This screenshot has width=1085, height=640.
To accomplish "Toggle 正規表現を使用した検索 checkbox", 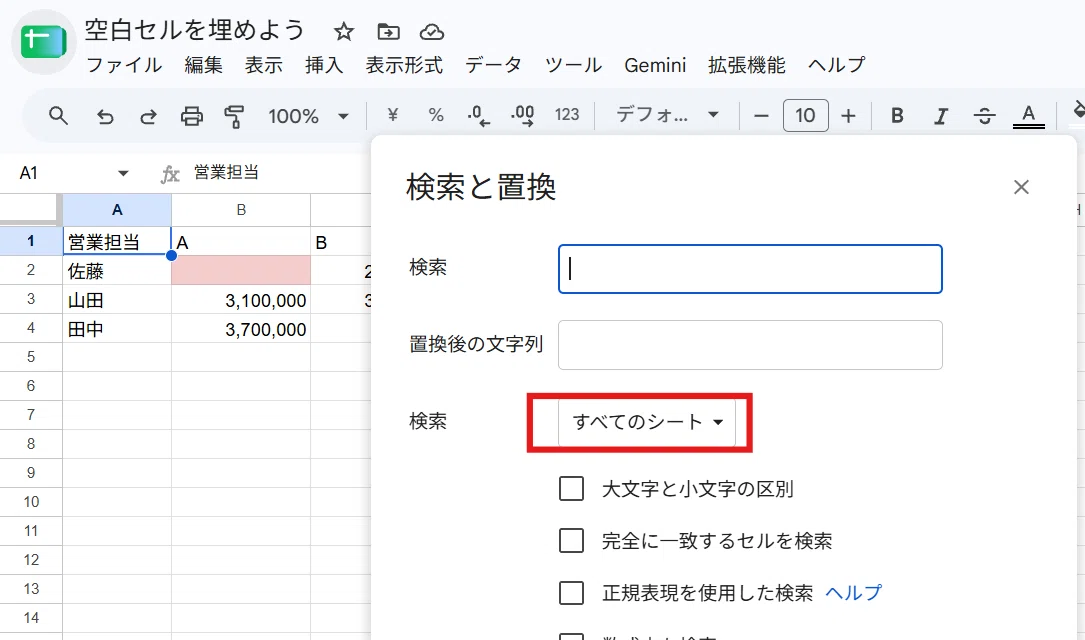I will (572, 593).
